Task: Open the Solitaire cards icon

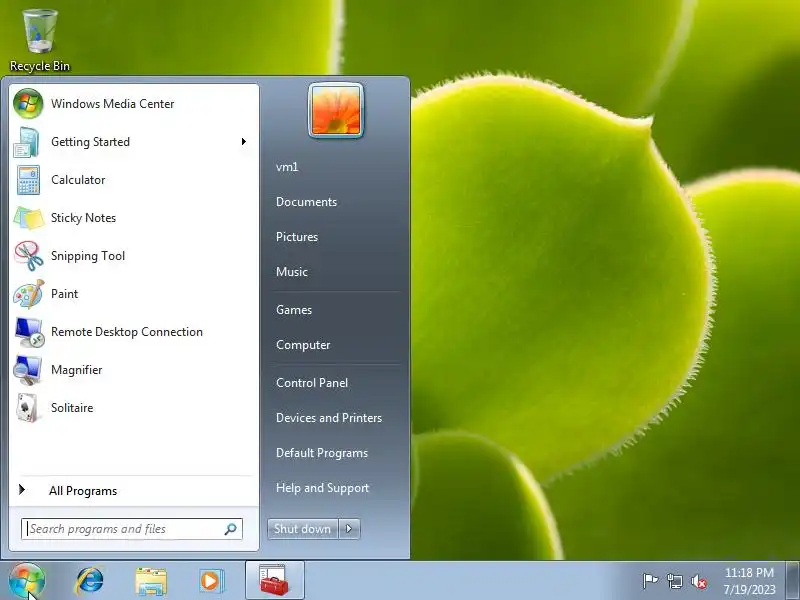Action: click(28, 408)
